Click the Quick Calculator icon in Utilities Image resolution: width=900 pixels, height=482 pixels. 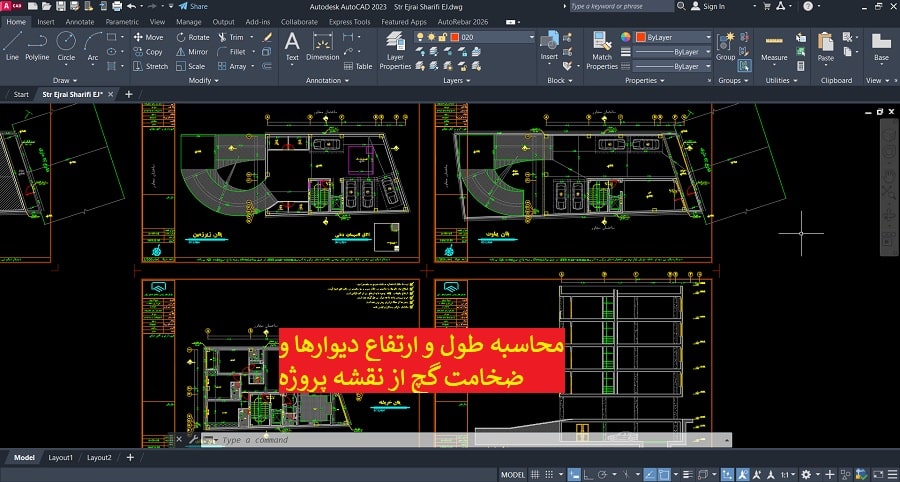click(801, 67)
